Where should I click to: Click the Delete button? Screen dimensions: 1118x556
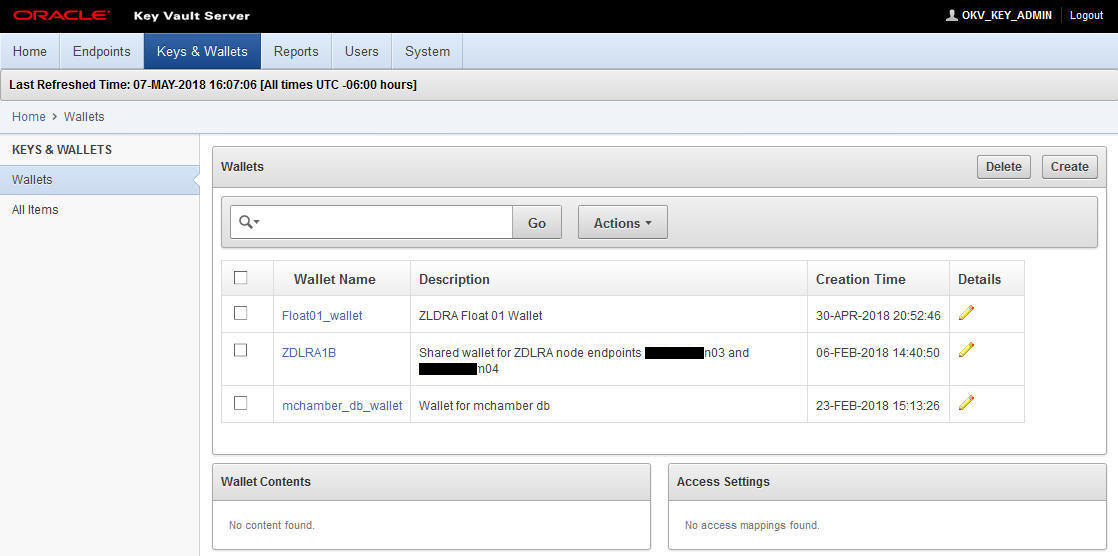pyautogui.click(x=1003, y=167)
